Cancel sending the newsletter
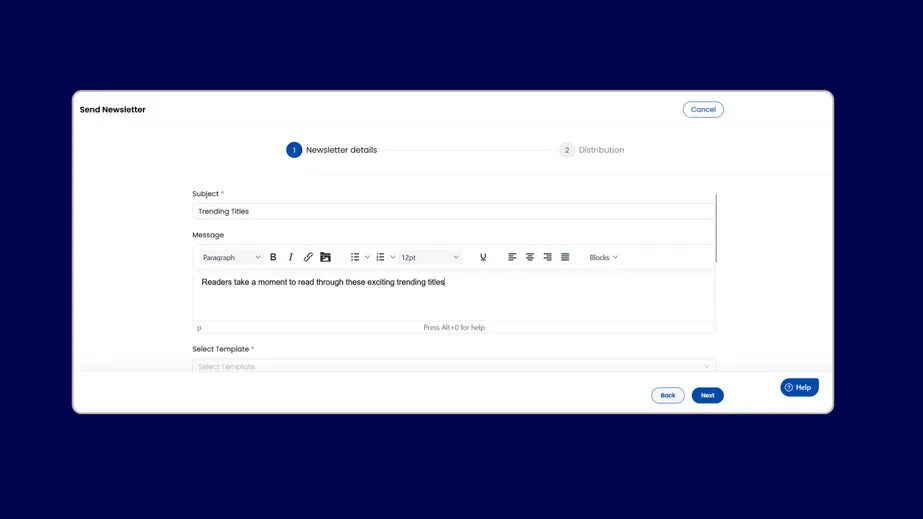Screen dimensions: 923x519 [x=703, y=110]
